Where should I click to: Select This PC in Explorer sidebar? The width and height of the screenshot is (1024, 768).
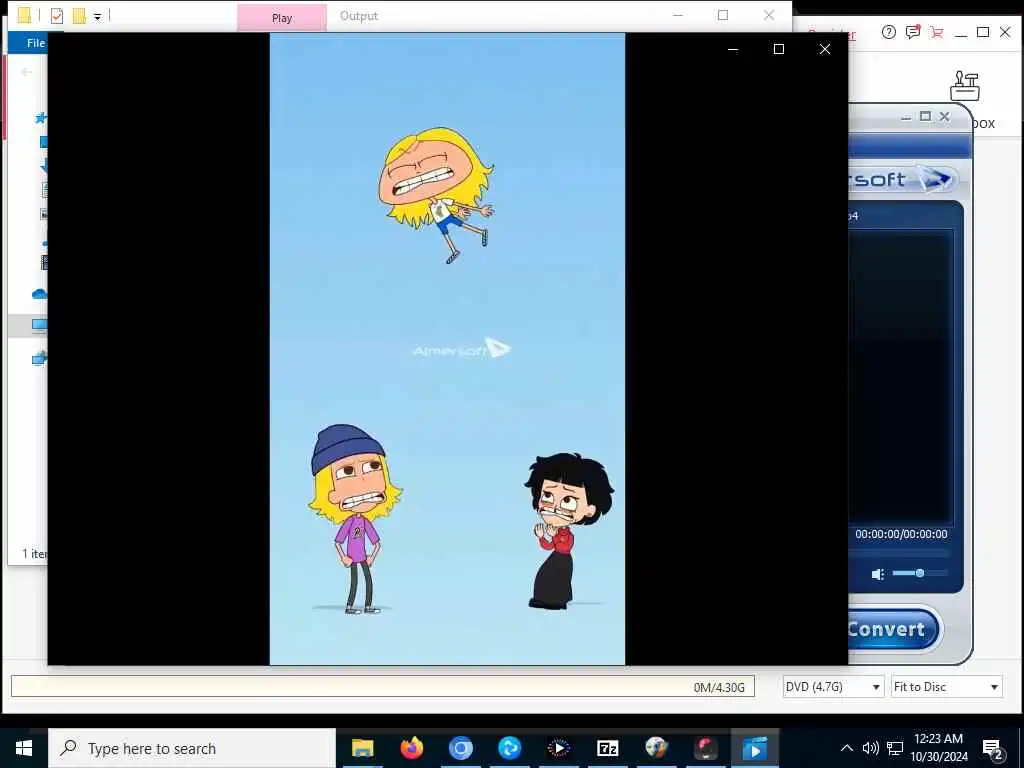39,325
